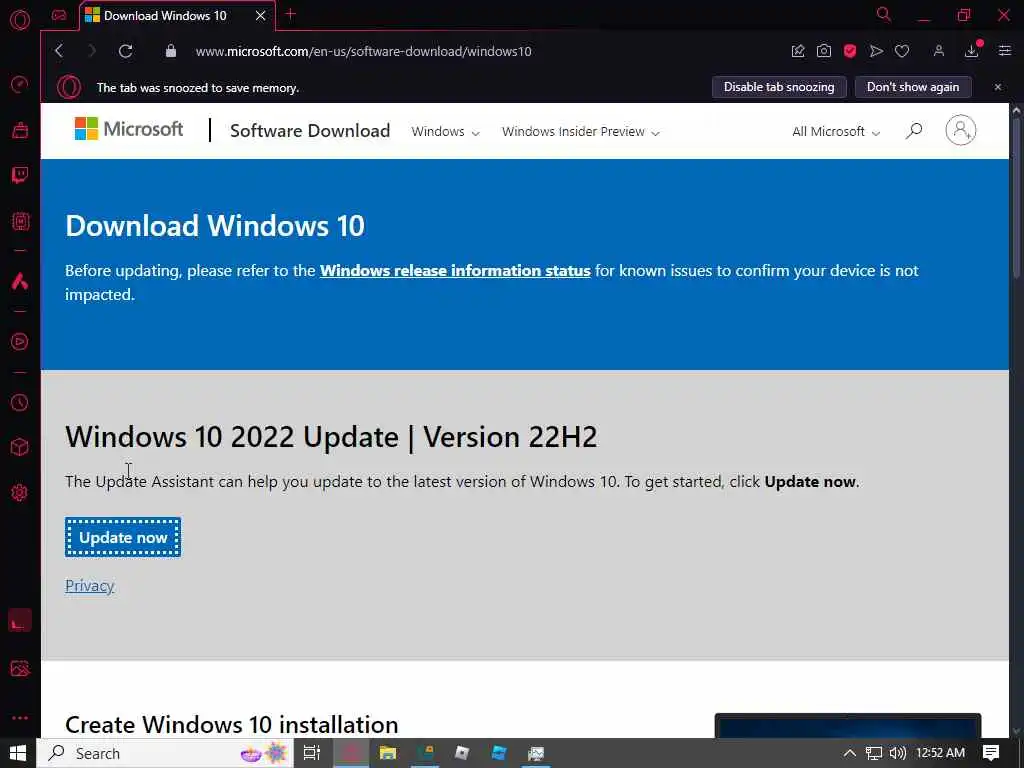The image size is (1024, 768).
Task: Open the network icon in tray
Action: pyautogui.click(x=874, y=754)
